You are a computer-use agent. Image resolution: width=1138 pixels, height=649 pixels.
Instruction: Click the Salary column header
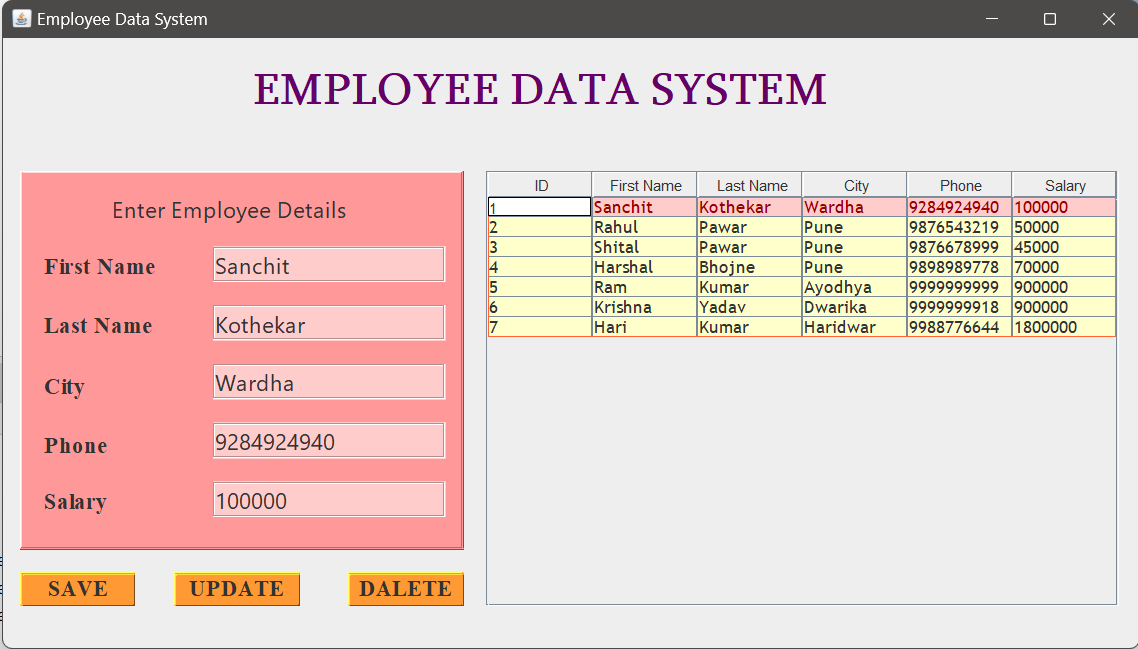(1063, 184)
